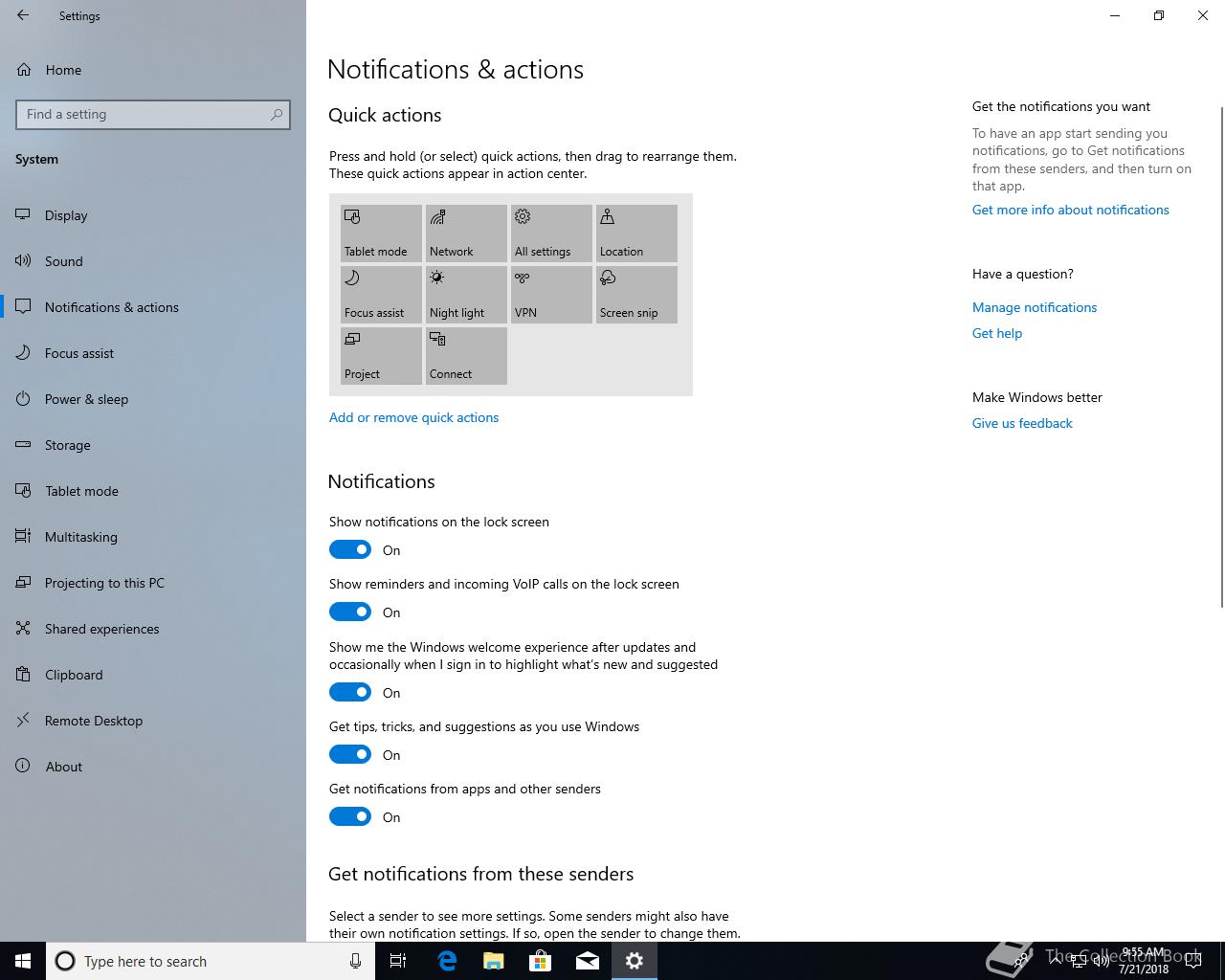Select the Network quick action tile
1225x980 pixels.
[x=466, y=233]
